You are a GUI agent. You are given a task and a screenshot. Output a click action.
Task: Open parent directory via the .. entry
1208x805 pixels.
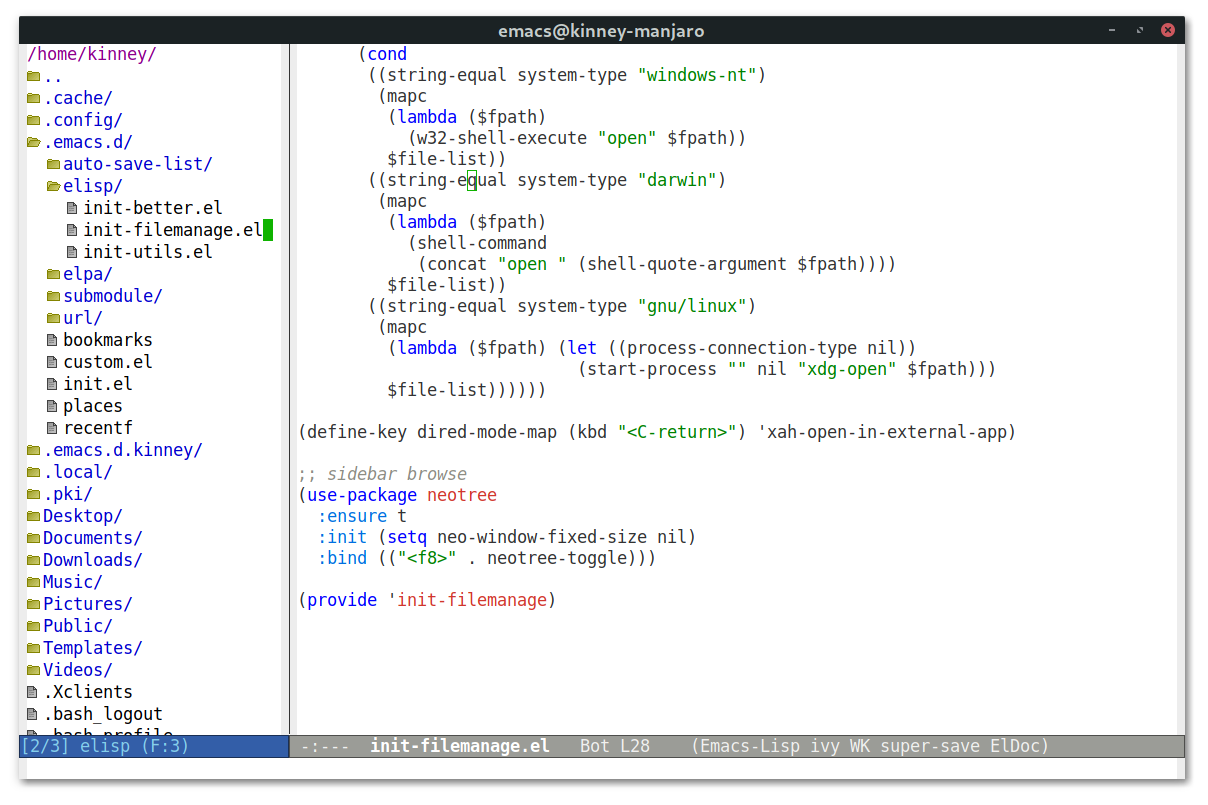pyautogui.click(x=54, y=76)
